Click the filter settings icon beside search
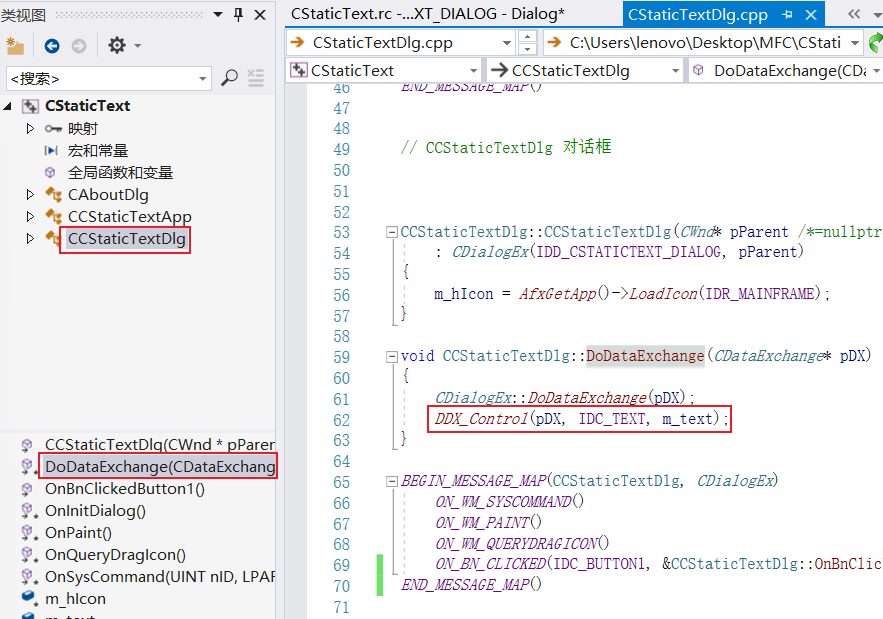 point(256,78)
